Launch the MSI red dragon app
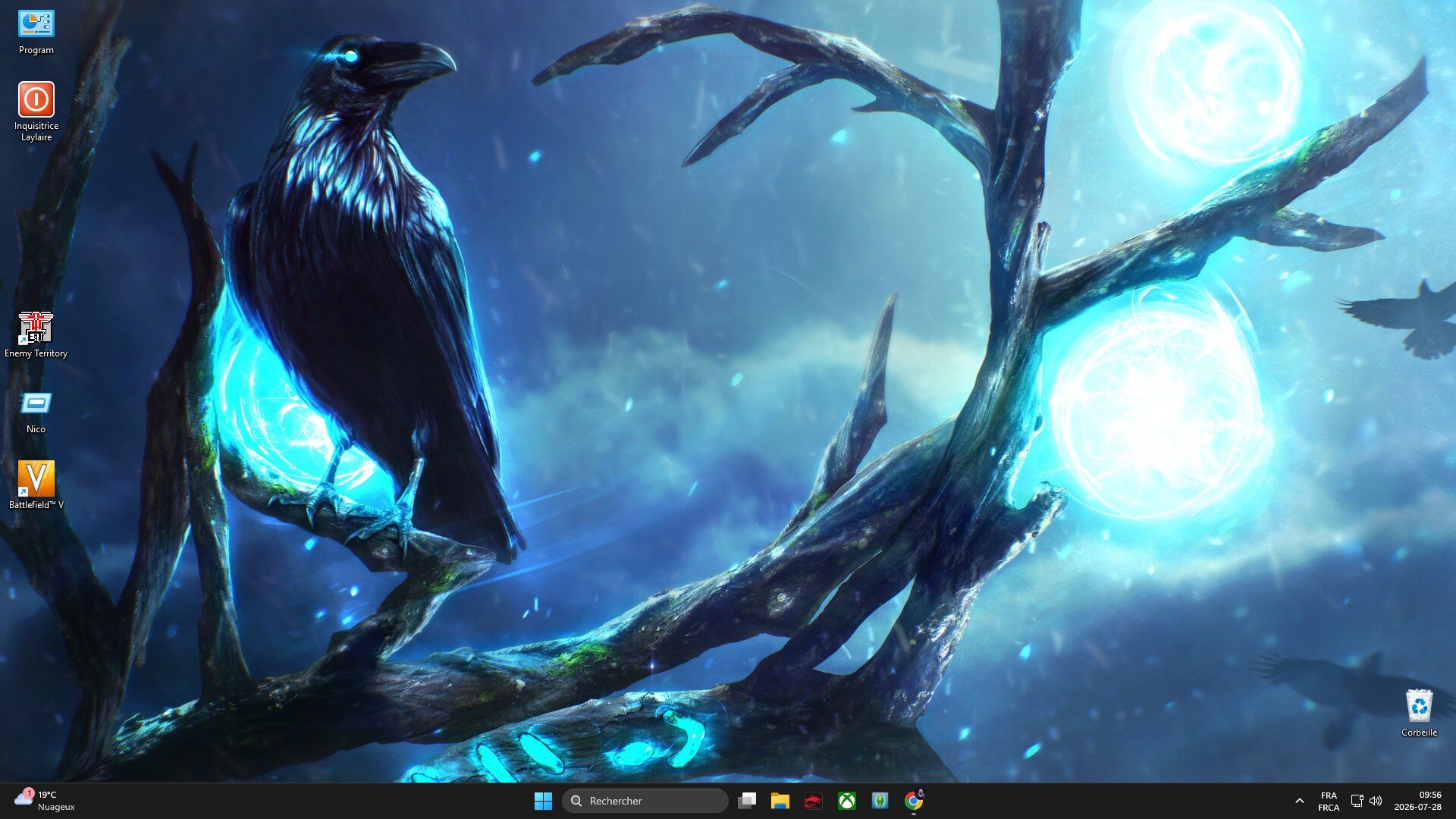Image resolution: width=1456 pixels, height=819 pixels. [x=814, y=801]
